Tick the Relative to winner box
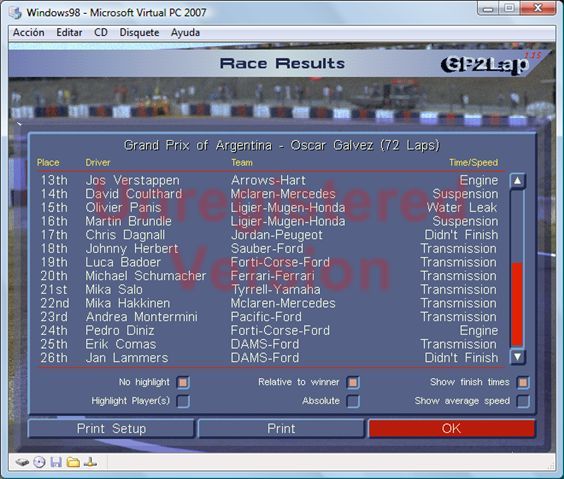Image resolution: width=564 pixels, height=479 pixels. 353,382
